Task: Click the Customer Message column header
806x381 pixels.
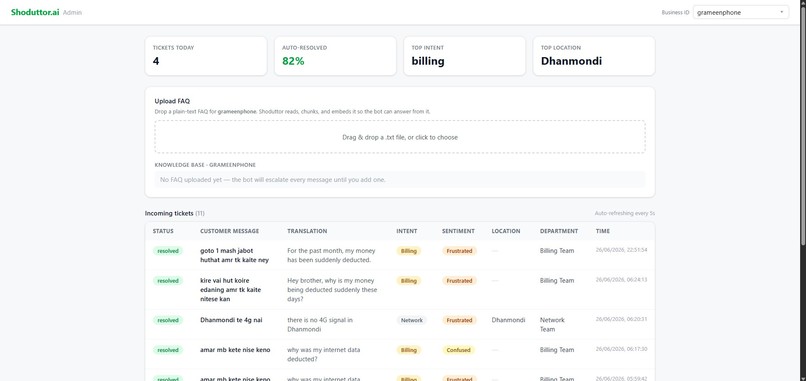Action: coord(230,231)
